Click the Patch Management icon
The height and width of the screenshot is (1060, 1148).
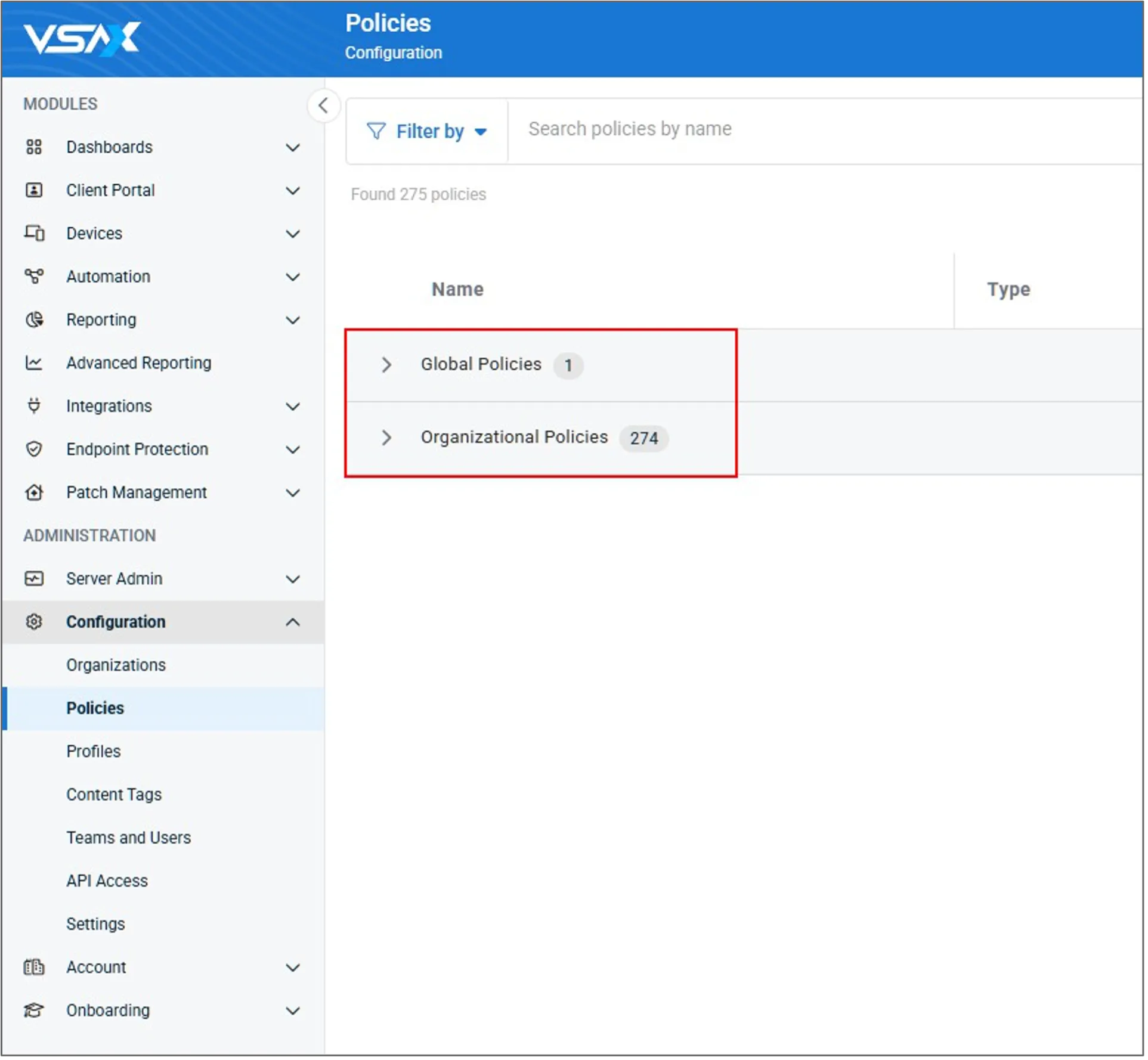pyautogui.click(x=34, y=492)
